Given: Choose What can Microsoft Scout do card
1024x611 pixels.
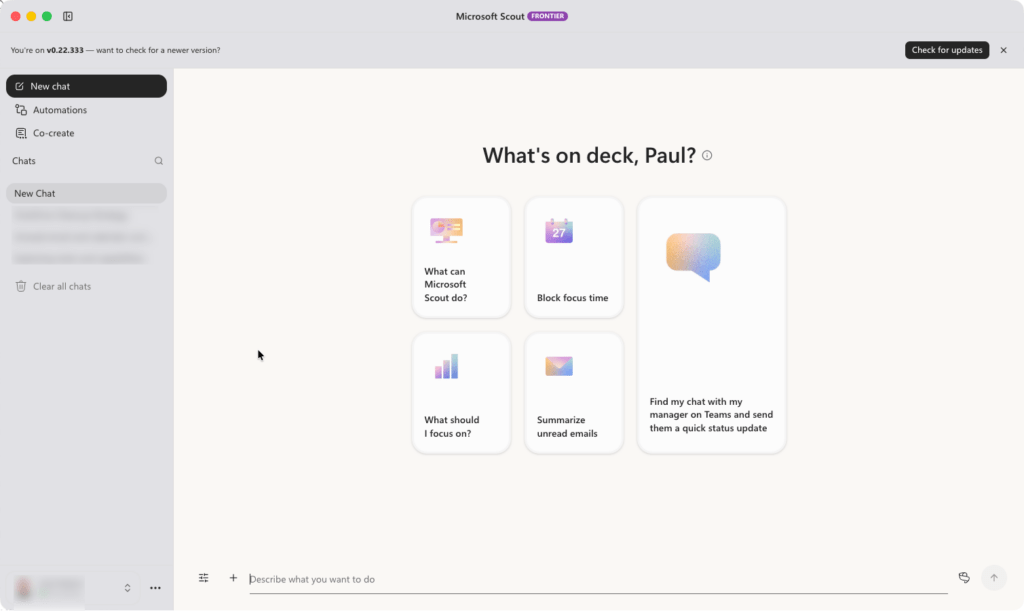Looking at the screenshot, I should 461,258.
